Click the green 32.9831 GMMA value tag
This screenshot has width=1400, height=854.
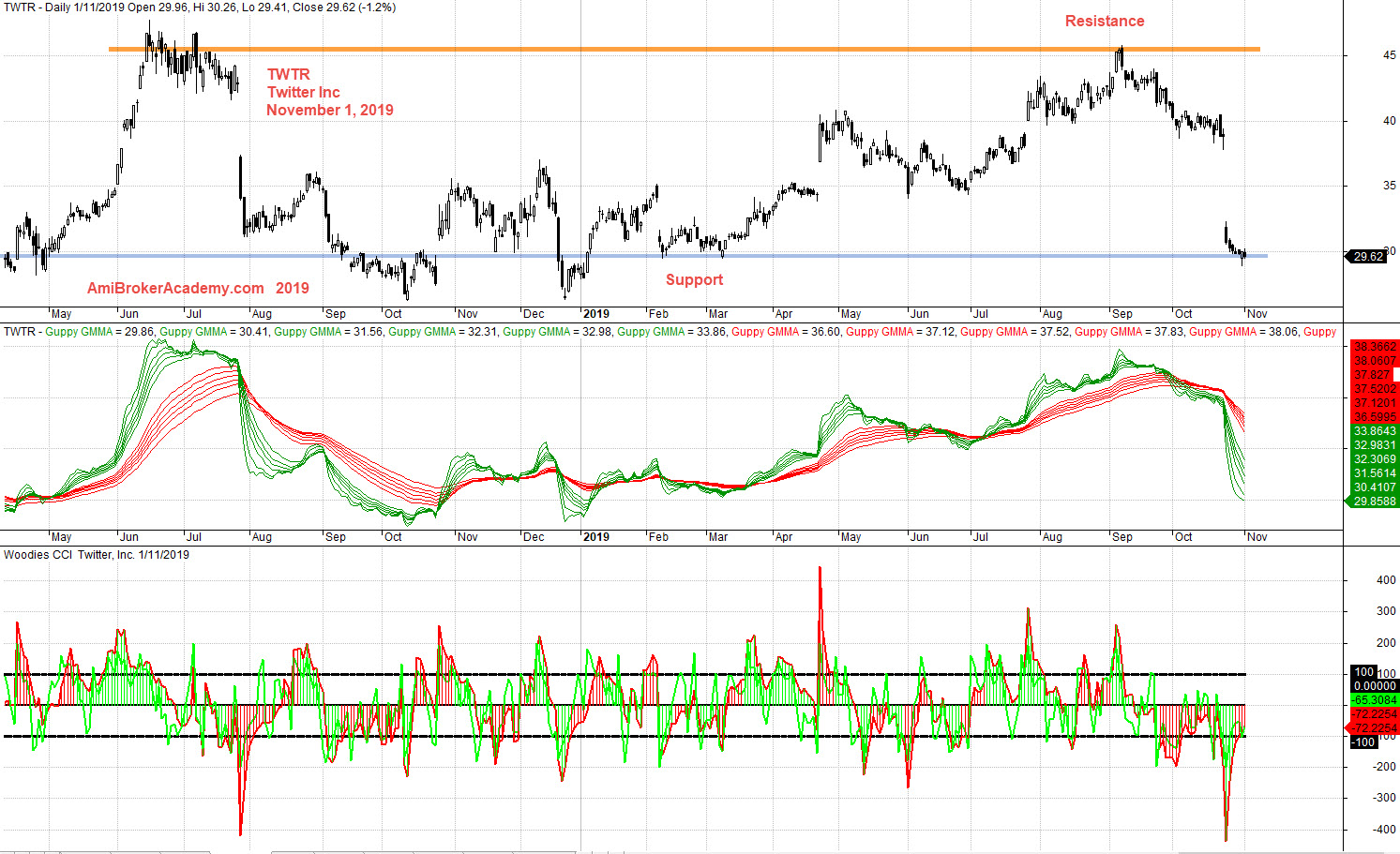tap(1374, 445)
